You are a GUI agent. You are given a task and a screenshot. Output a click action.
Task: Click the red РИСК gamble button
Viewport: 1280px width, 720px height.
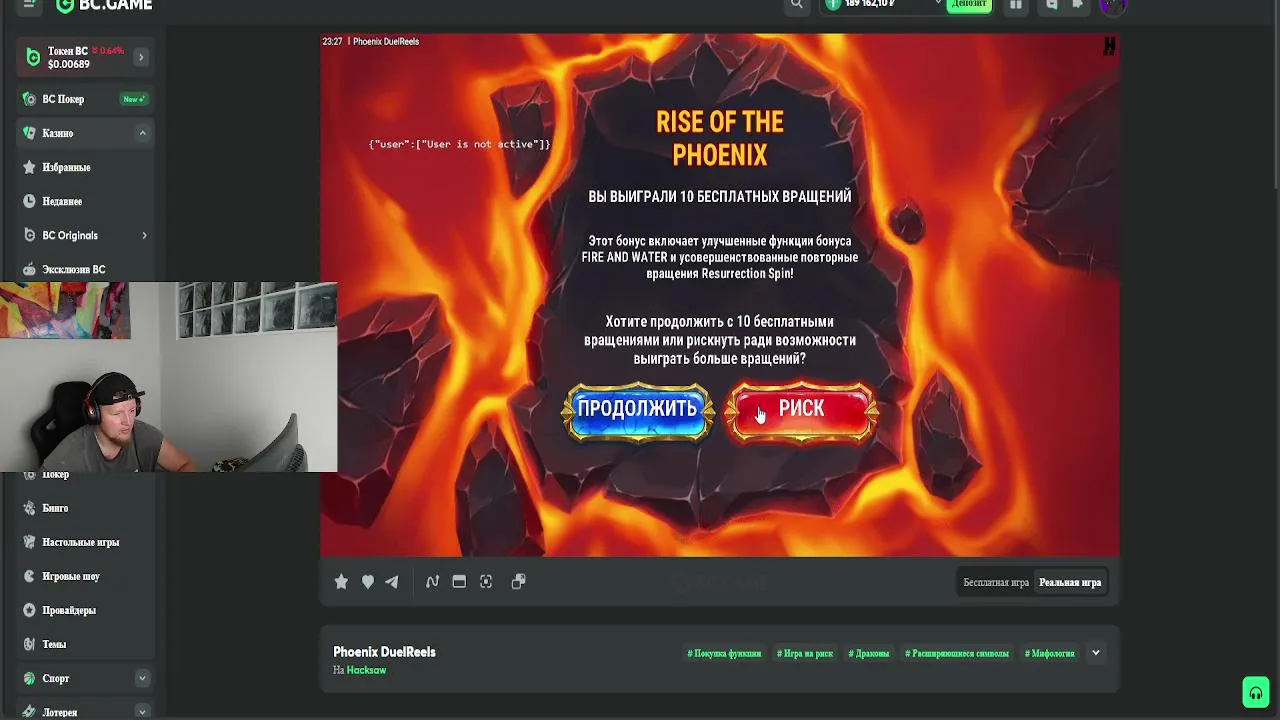pos(801,409)
